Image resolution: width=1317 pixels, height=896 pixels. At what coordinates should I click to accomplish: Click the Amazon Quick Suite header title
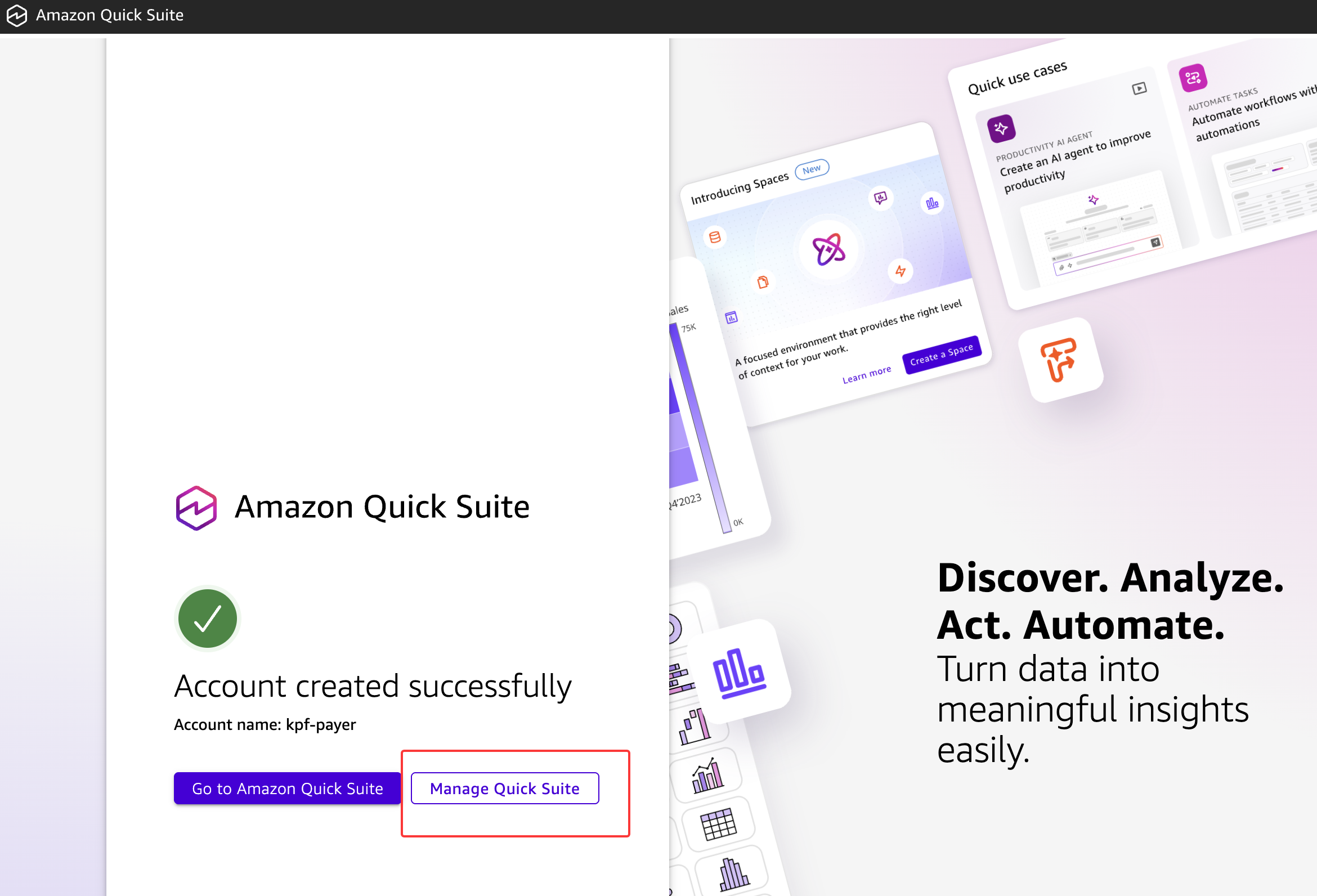tap(110, 15)
